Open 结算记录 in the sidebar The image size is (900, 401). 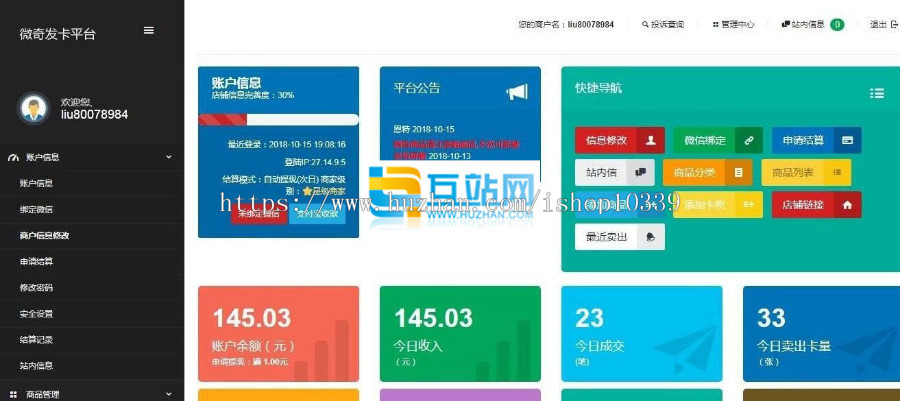[36, 340]
